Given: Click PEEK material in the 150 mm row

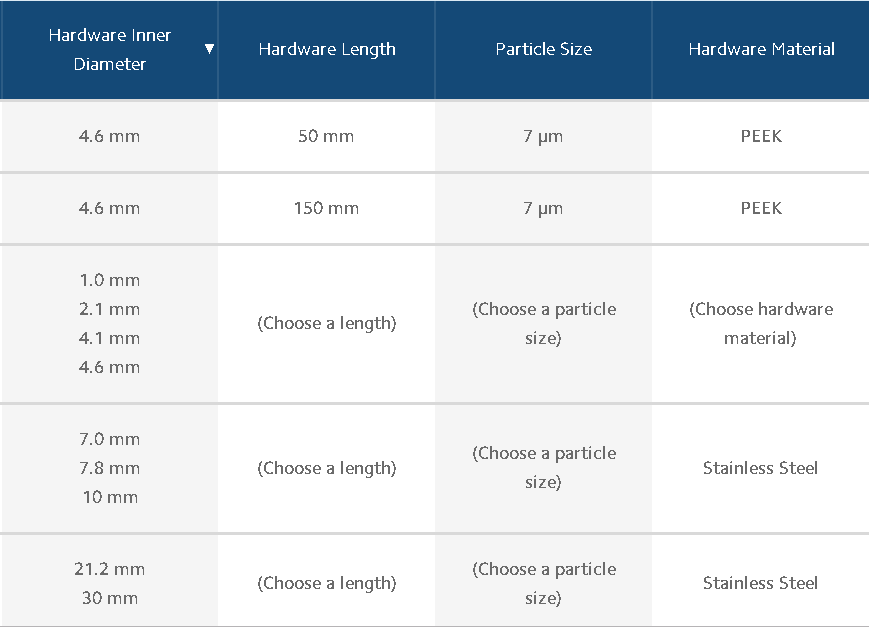Looking at the screenshot, I should click(x=761, y=208).
